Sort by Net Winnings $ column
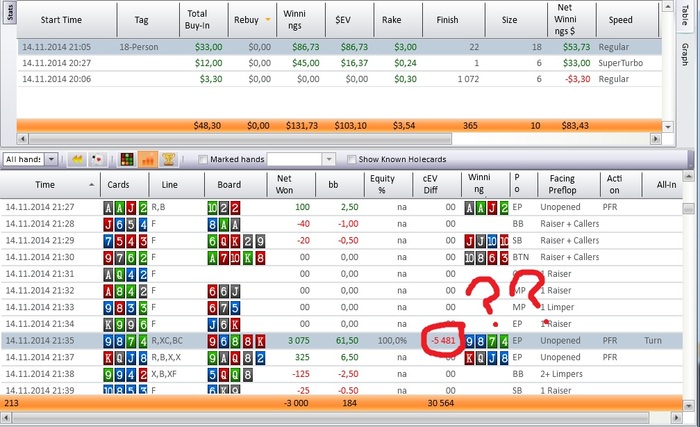Screen dimensions: 700x427 [x=565, y=20]
